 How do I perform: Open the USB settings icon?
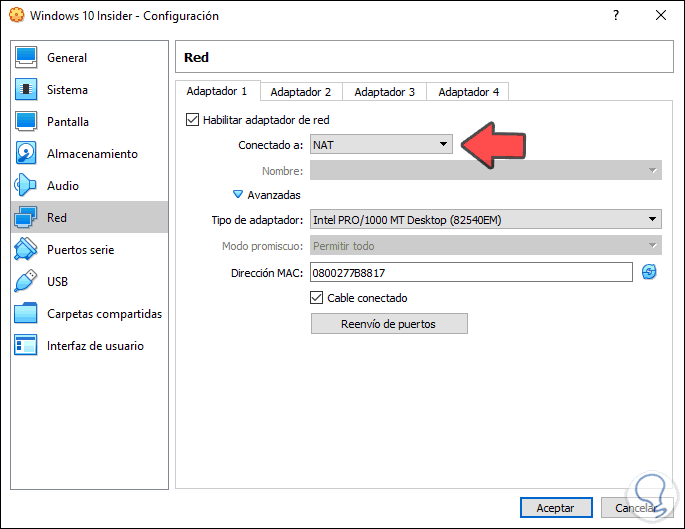(x=27, y=281)
